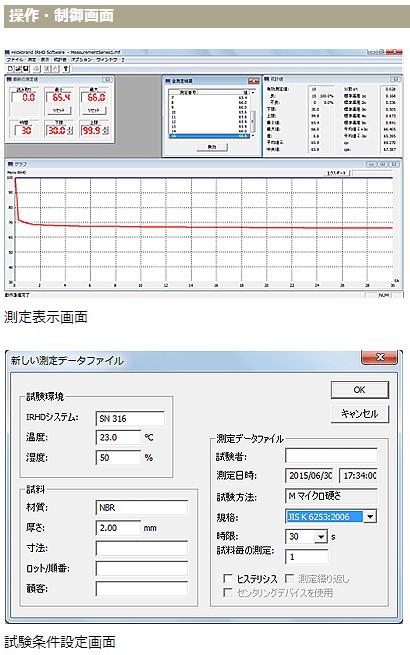Toggle the 測定繰り返し checkbox
This screenshot has width=410, height=655.
[x=289, y=579]
